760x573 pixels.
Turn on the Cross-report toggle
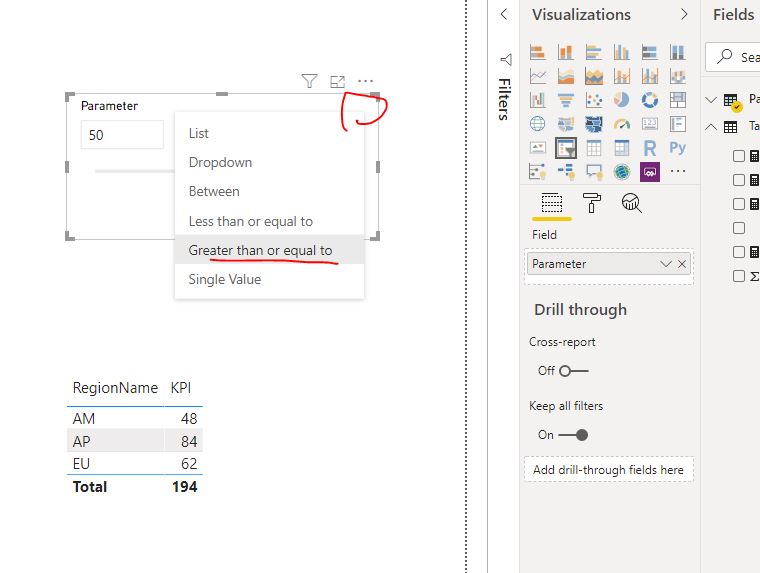(573, 371)
